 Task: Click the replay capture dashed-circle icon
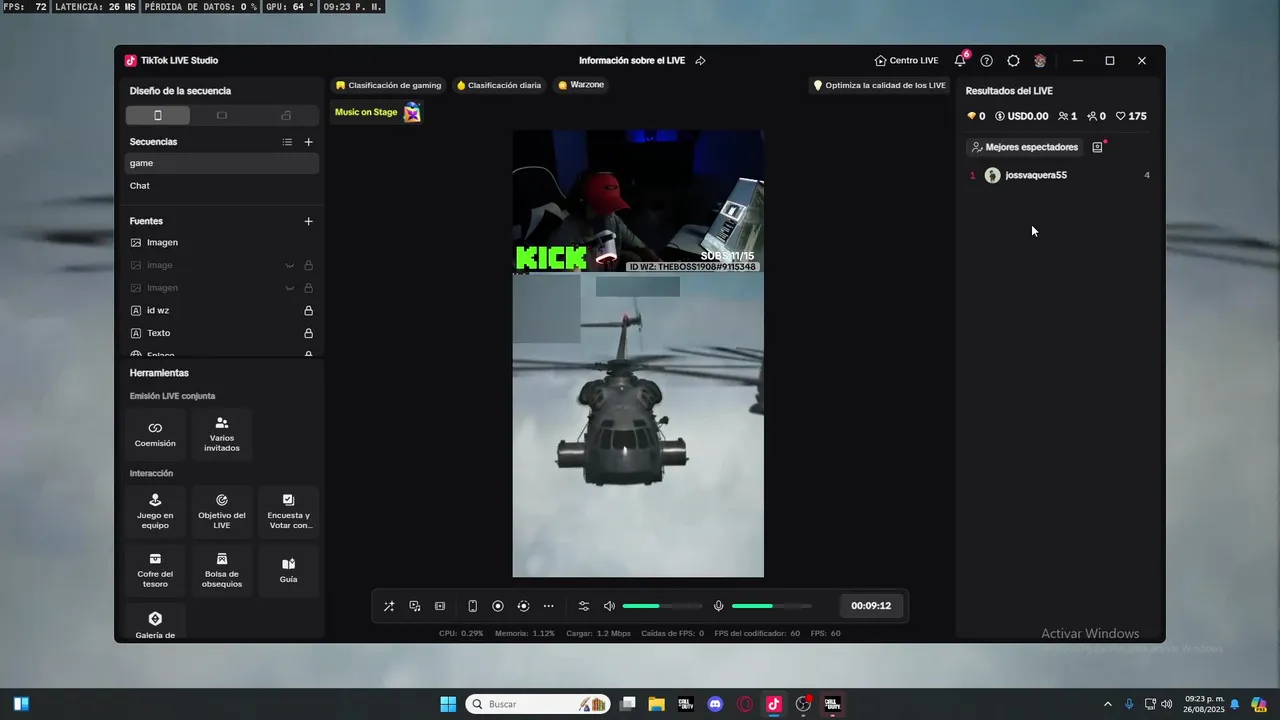[523, 606]
